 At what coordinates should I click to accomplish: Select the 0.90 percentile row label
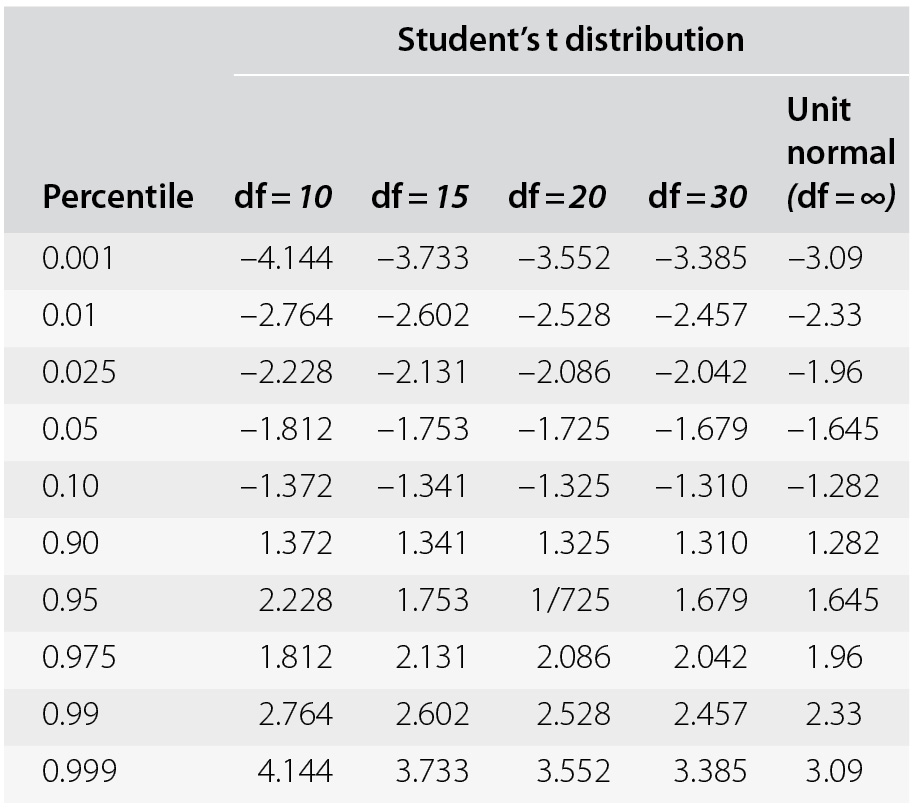(x=72, y=543)
